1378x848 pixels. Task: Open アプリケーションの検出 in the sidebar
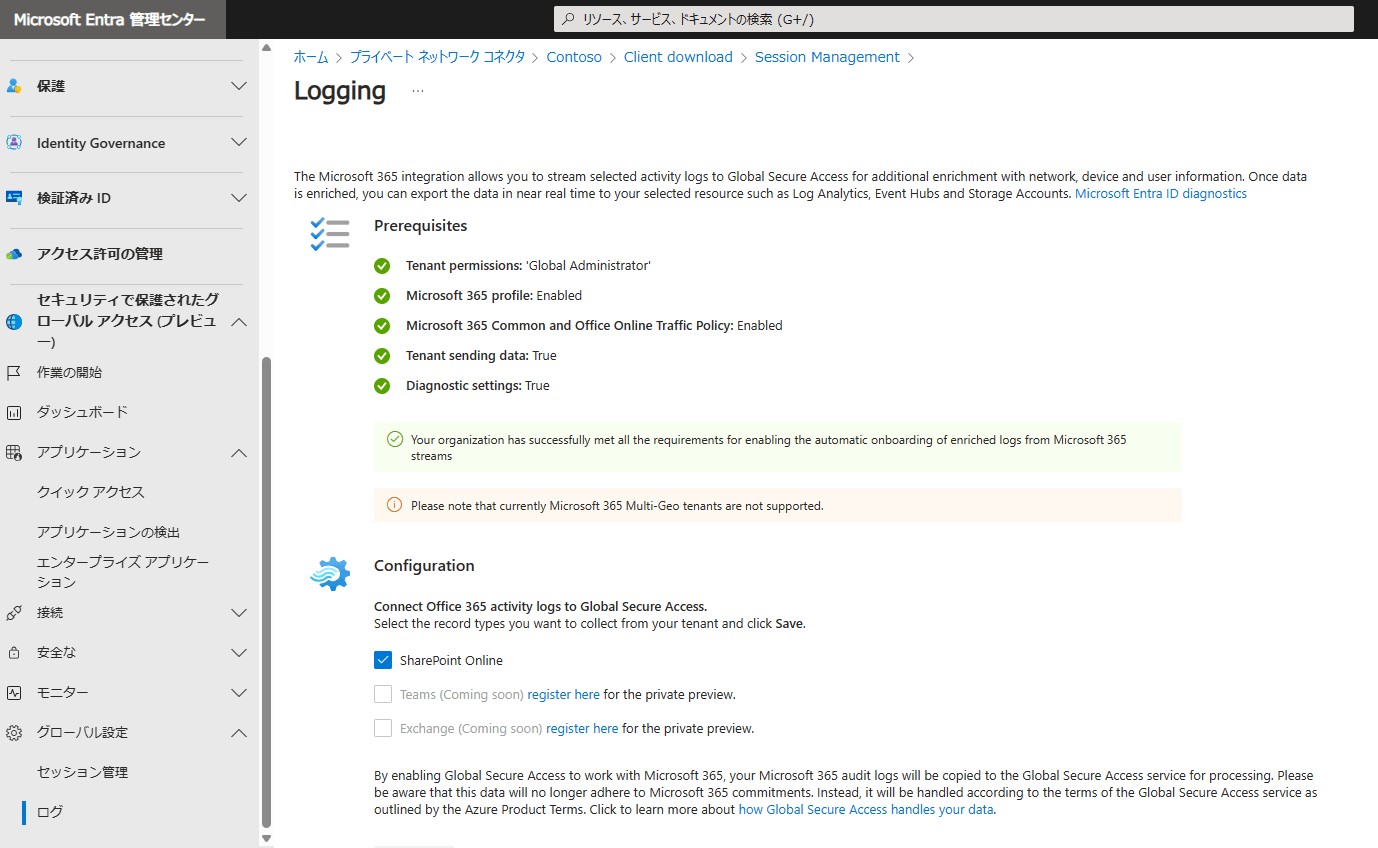point(109,532)
